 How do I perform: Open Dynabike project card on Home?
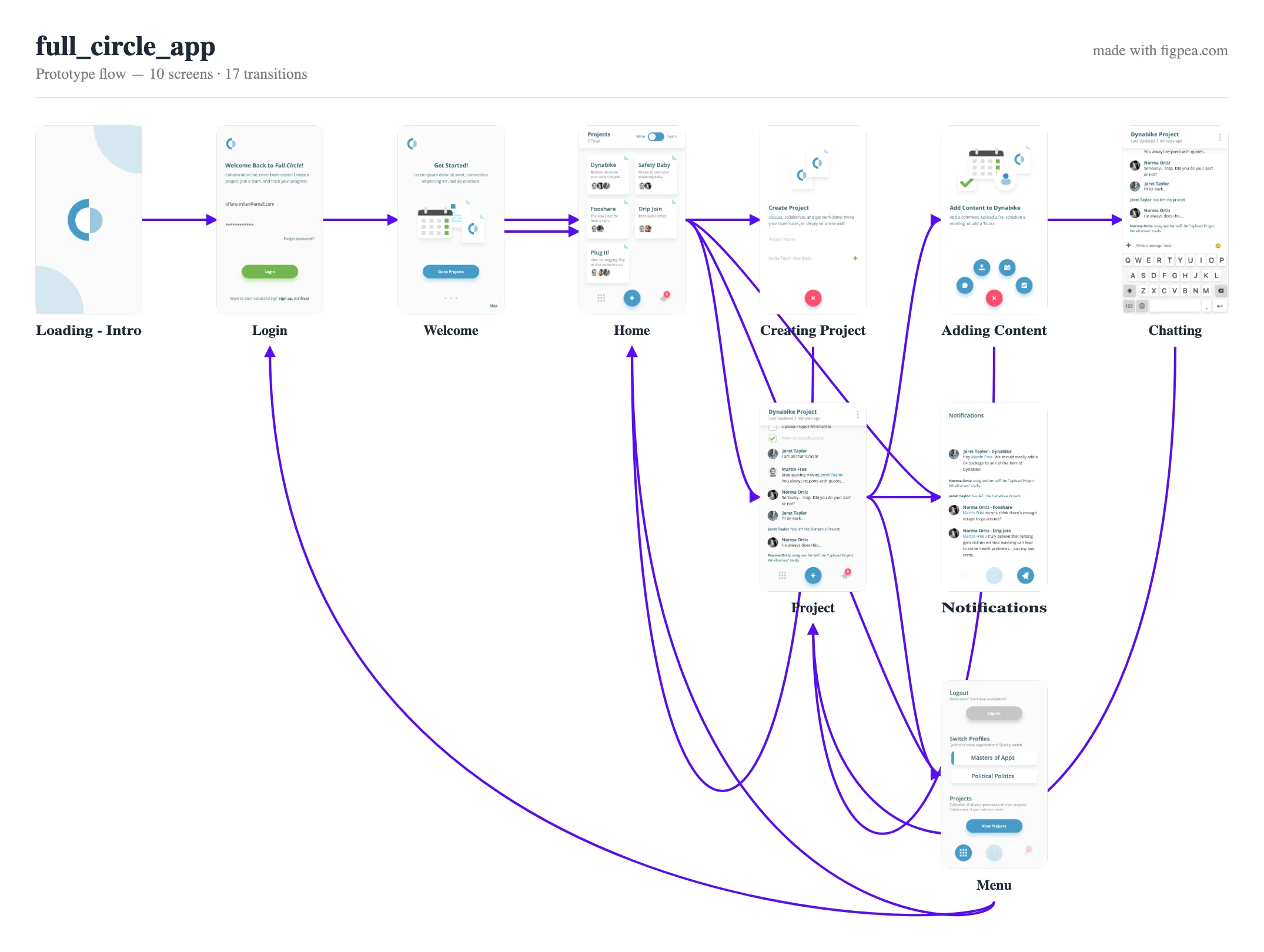pyautogui.click(x=608, y=175)
